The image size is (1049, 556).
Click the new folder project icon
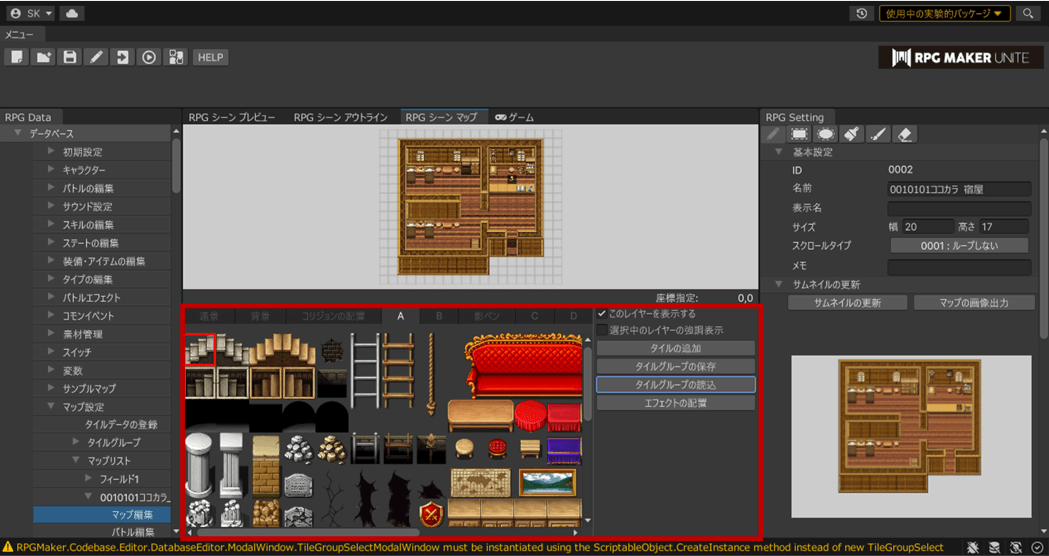[x=43, y=57]
